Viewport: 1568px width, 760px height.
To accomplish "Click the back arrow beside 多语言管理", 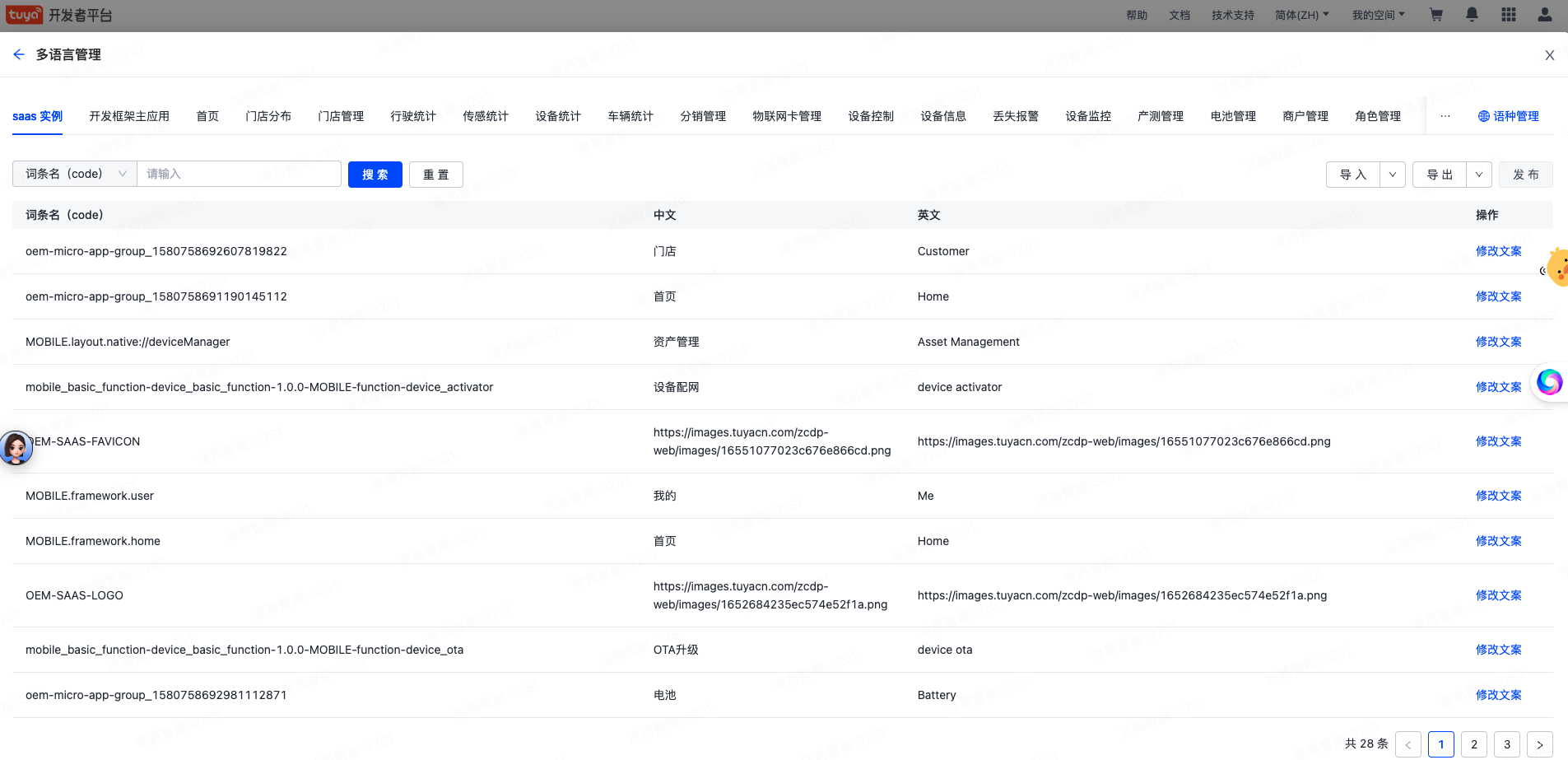I will tap(19, 54).
